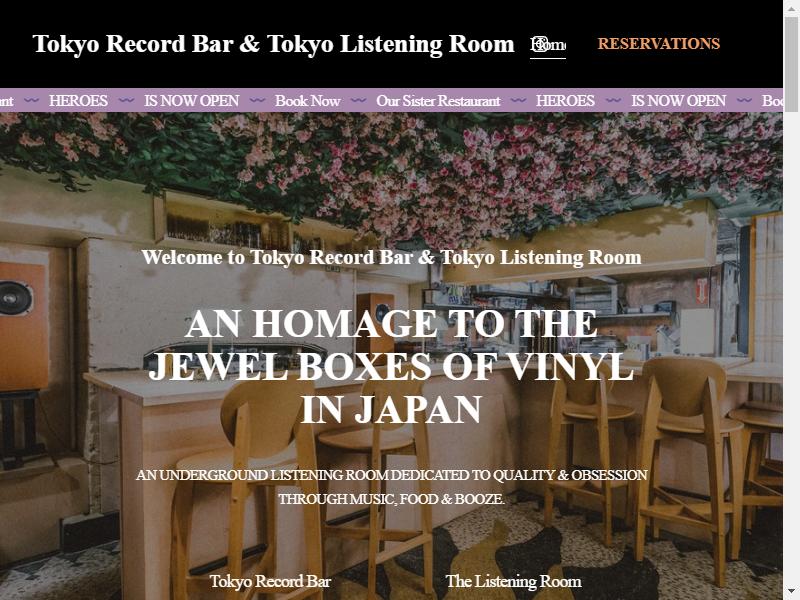
Task: Click the AN HOMAGE TO THE JEWEL BOXES headline
Action: pyautogui.click(x=391, y=367)
